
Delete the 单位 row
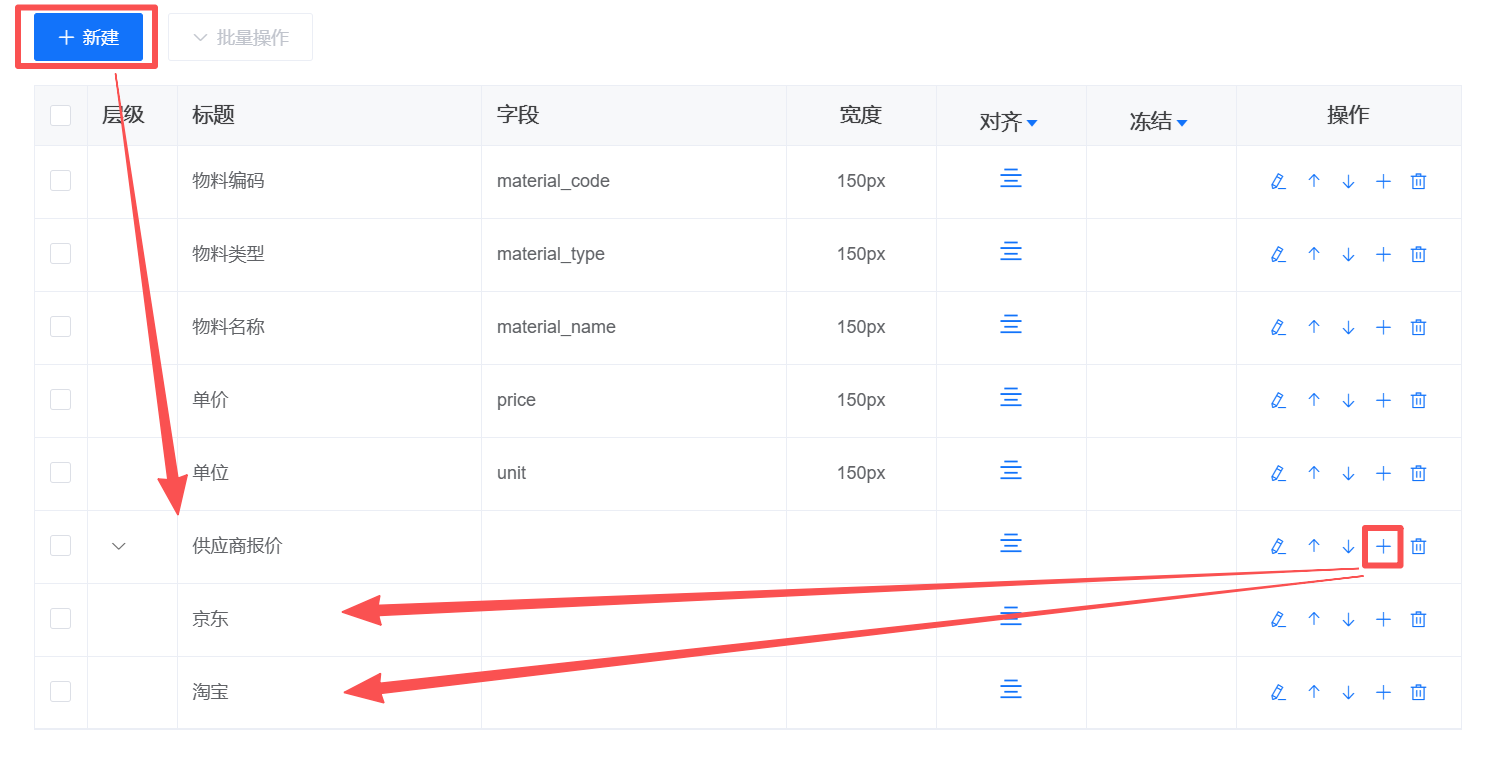1418,473
